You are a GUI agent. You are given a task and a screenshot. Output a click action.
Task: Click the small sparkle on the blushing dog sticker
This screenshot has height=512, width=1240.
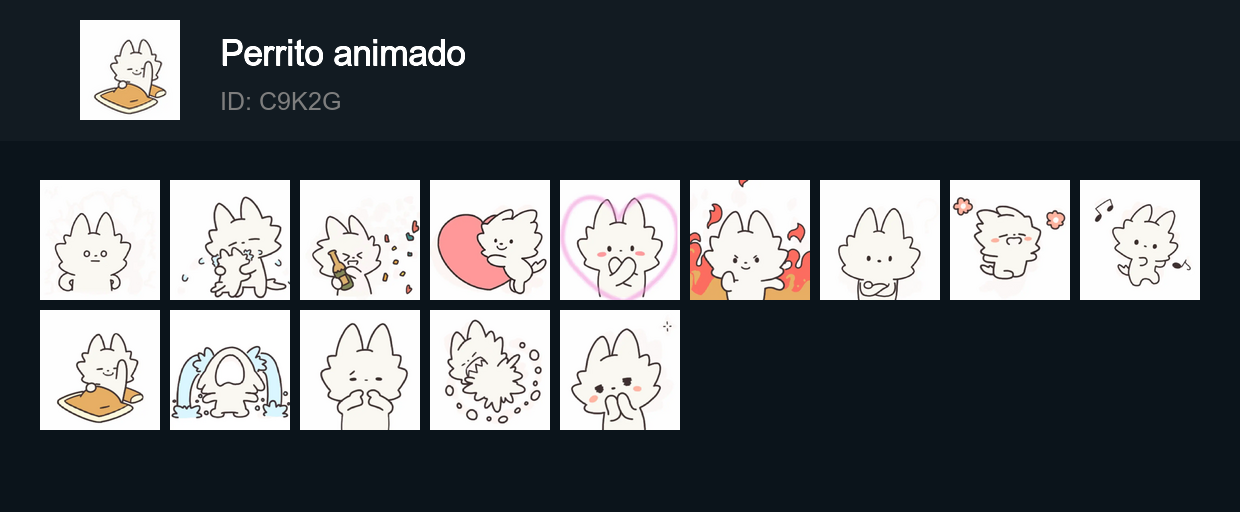667,326
